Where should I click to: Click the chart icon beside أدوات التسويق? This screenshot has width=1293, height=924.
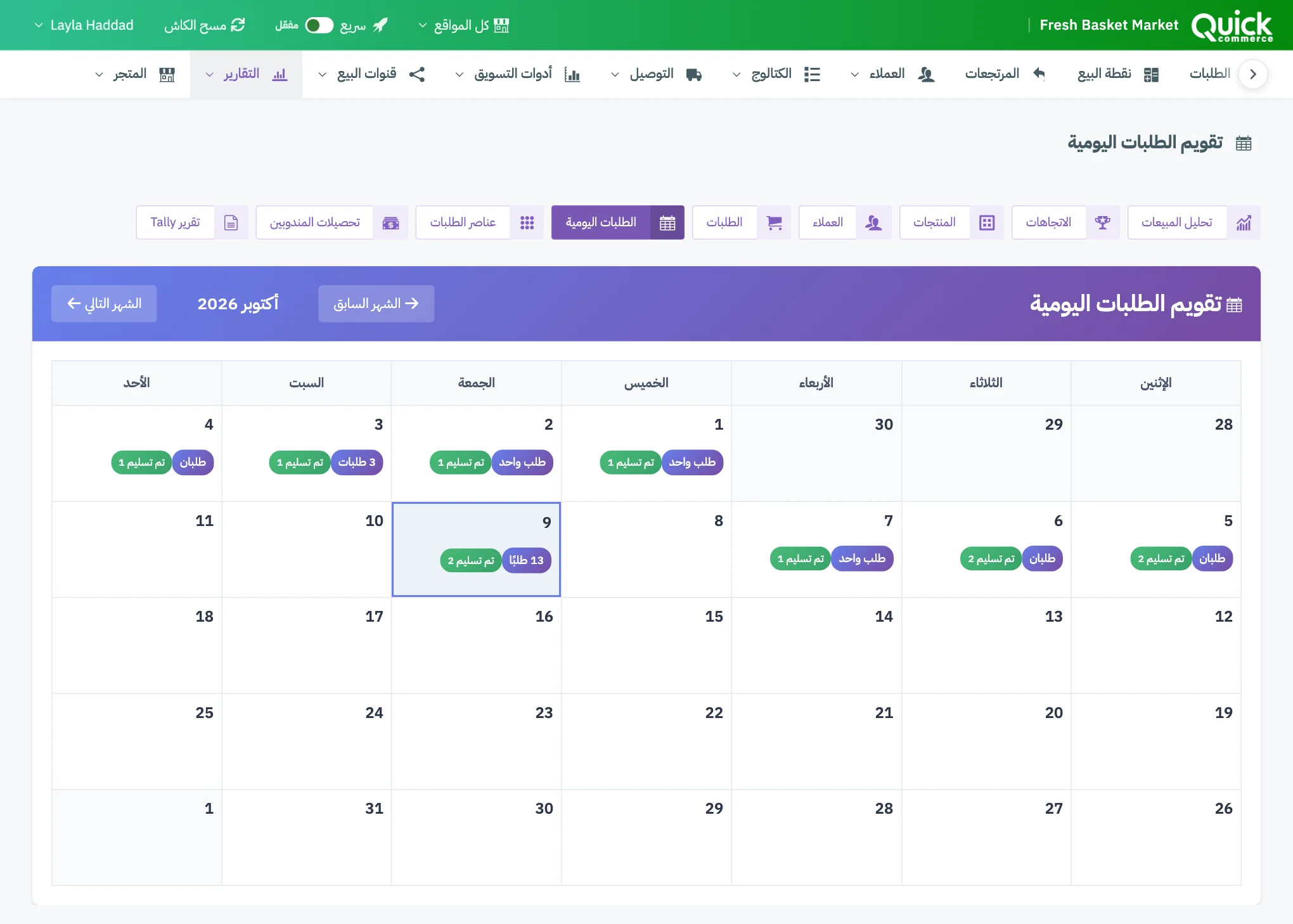(x=572, y=74)
